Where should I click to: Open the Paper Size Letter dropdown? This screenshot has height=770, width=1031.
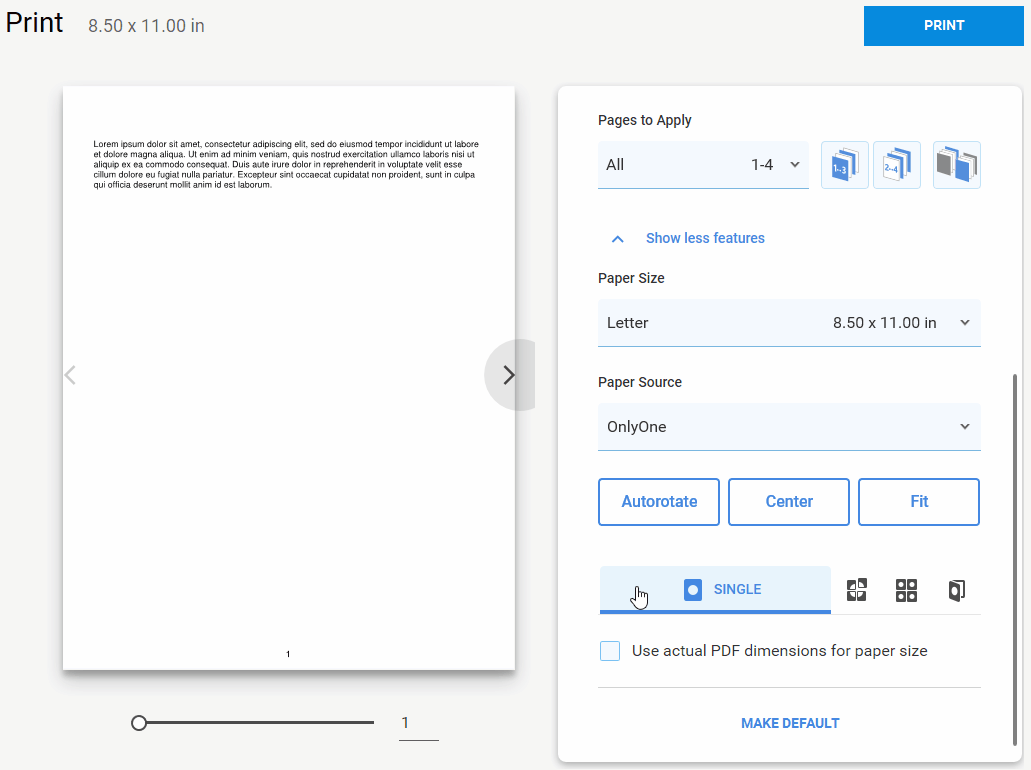[789, 323]
